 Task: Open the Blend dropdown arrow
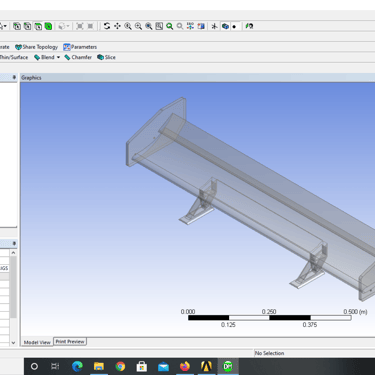58,57
